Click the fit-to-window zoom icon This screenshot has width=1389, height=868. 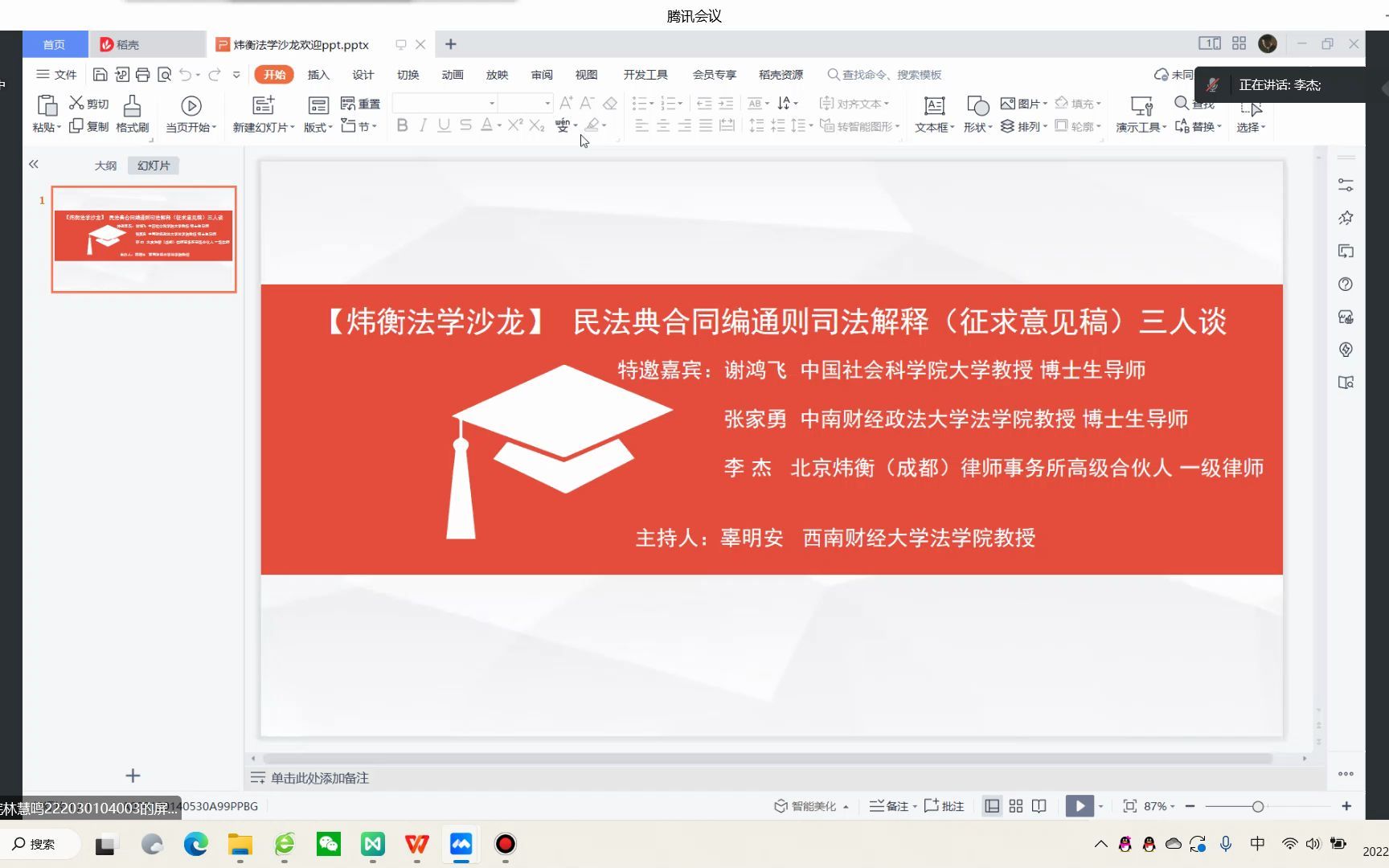coord(1129,806)
